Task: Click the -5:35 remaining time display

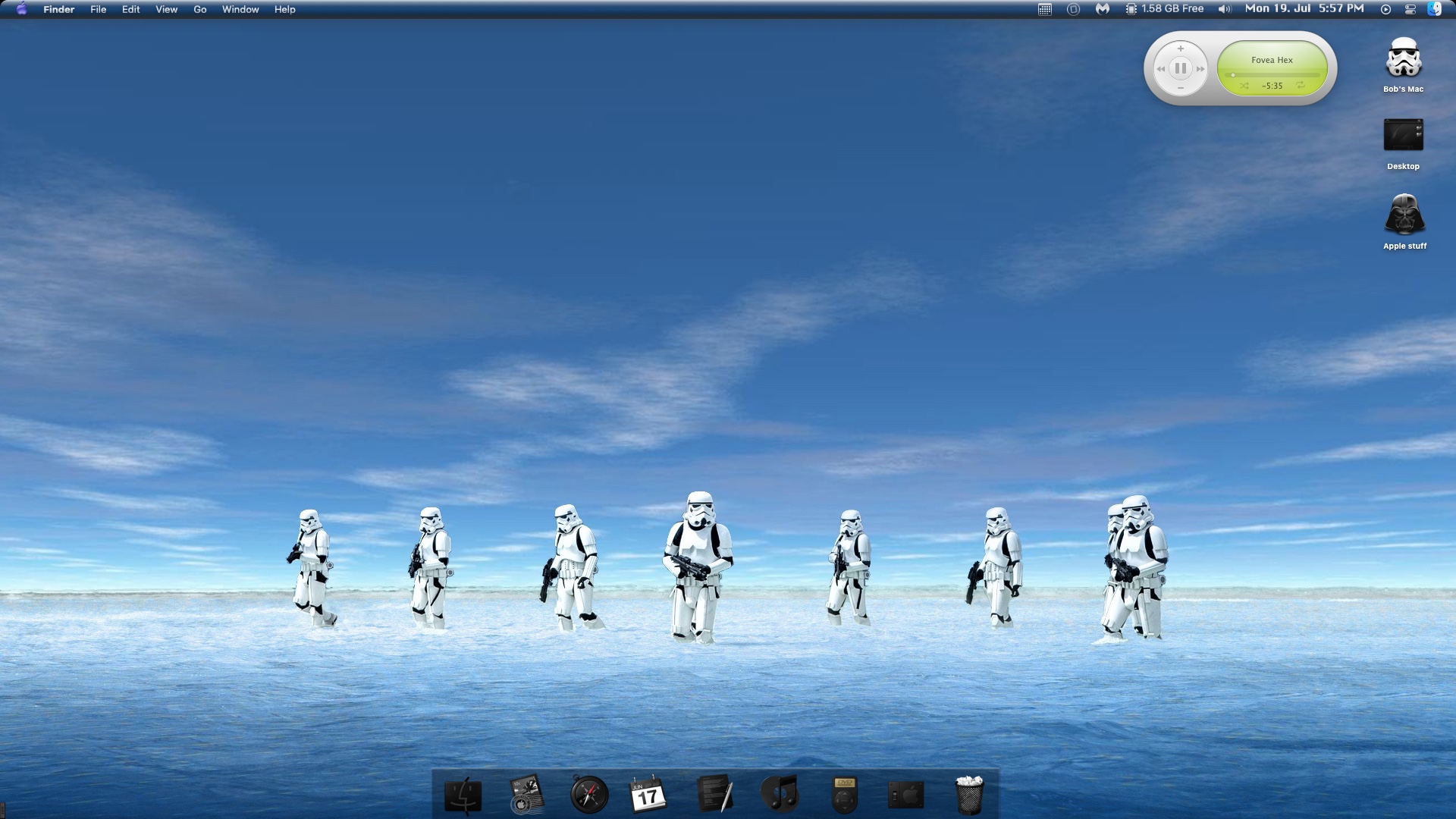Action: tap(1272, 86)
